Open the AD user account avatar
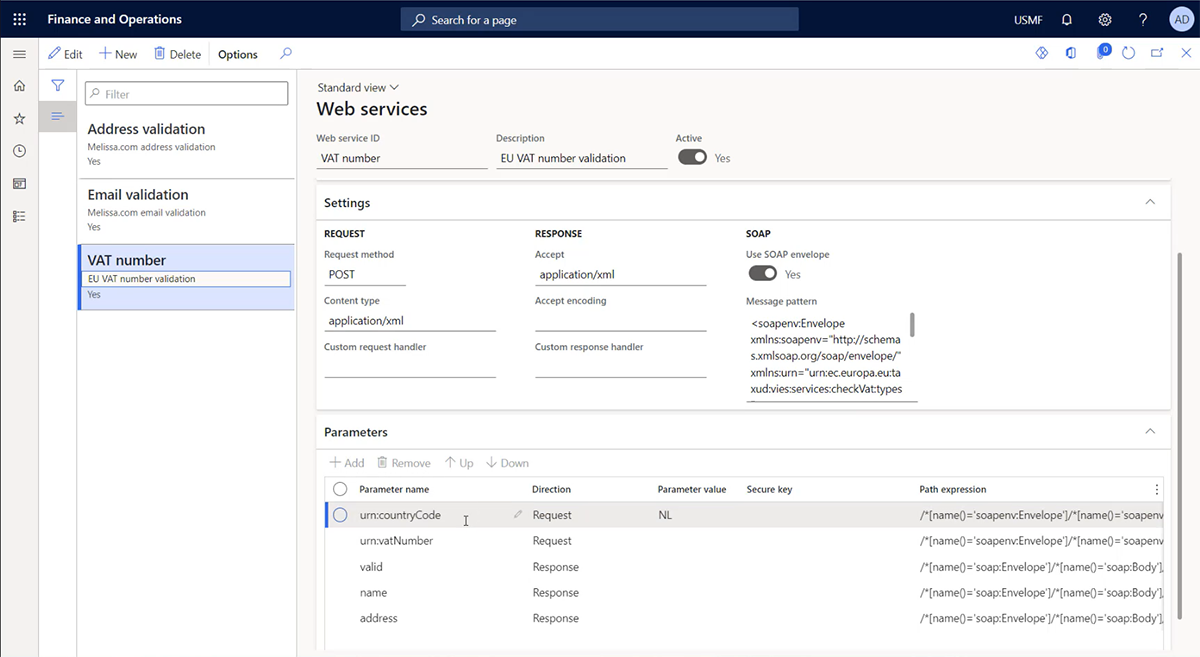The height and width of the screenshot is (657, 1200). click(1180, 19)
